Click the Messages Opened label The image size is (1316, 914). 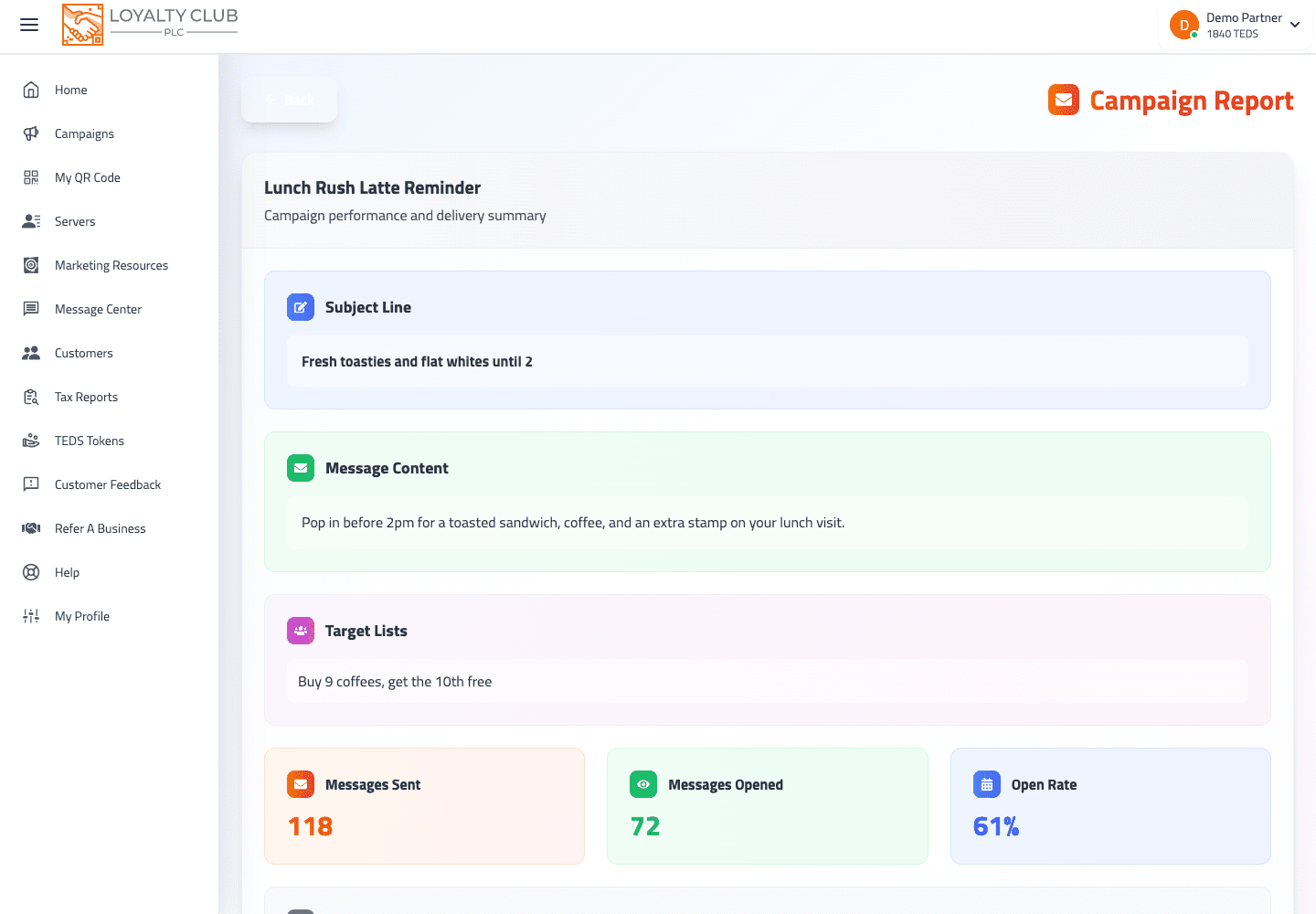click(726, 784)
